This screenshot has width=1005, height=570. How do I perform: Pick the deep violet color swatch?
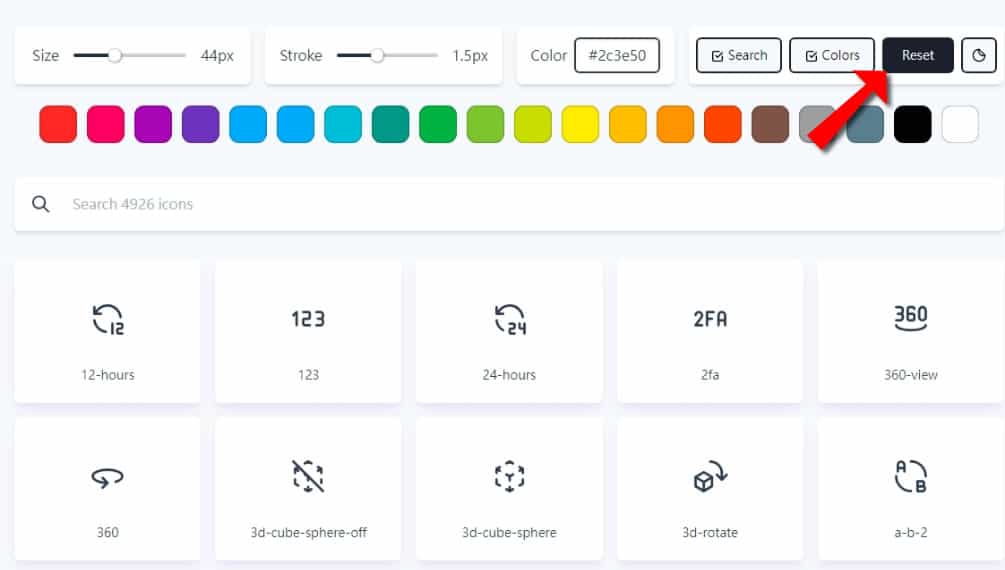(201, 124)
